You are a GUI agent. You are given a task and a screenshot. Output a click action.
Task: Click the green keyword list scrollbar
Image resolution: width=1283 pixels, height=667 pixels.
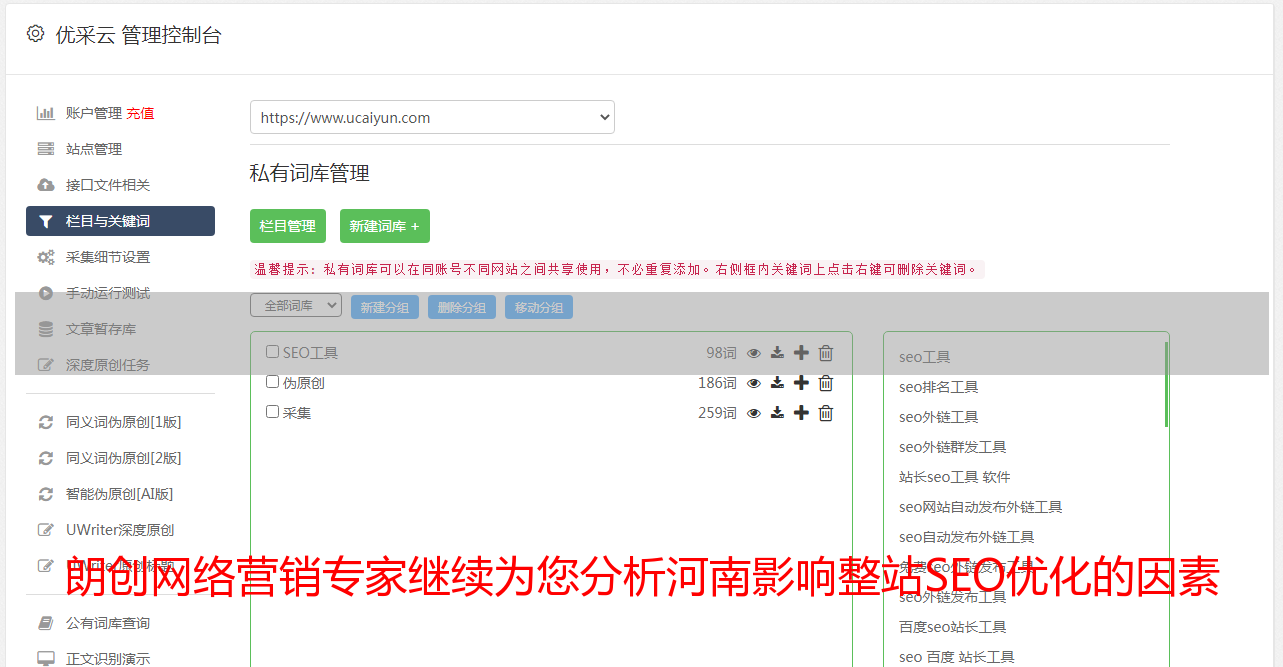point(1166,384)
